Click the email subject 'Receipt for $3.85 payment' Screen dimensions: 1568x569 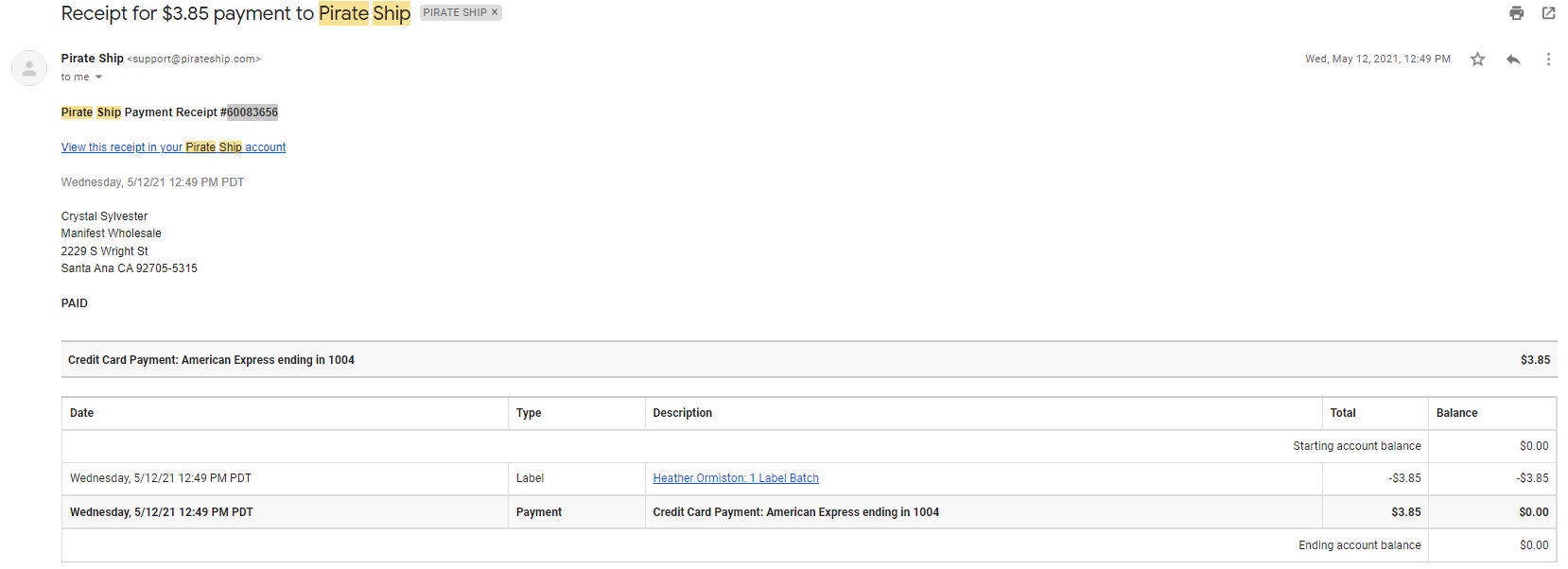(x=235, y=13)
